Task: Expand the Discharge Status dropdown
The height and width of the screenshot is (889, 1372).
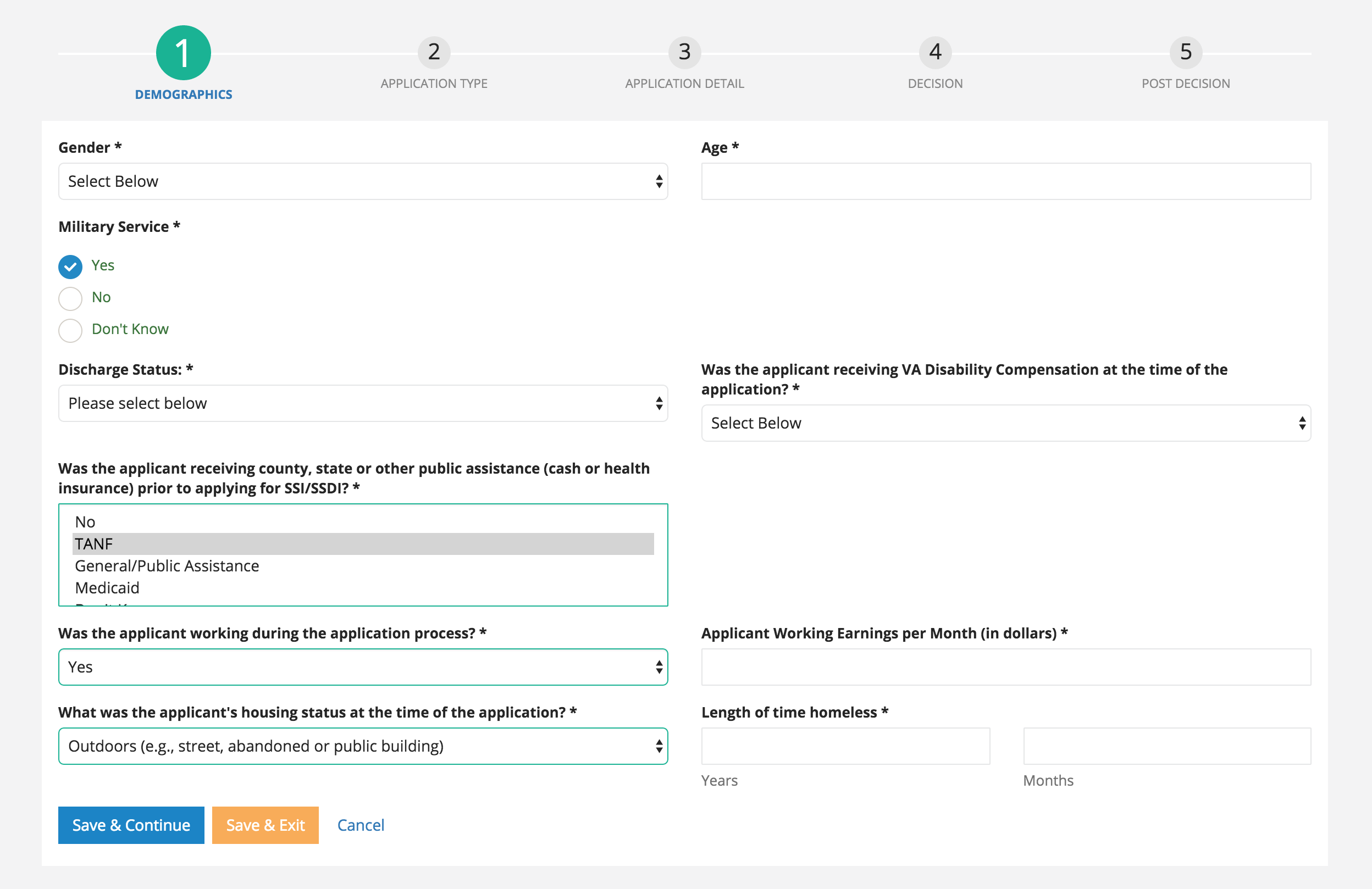Action: coord(363,403)
